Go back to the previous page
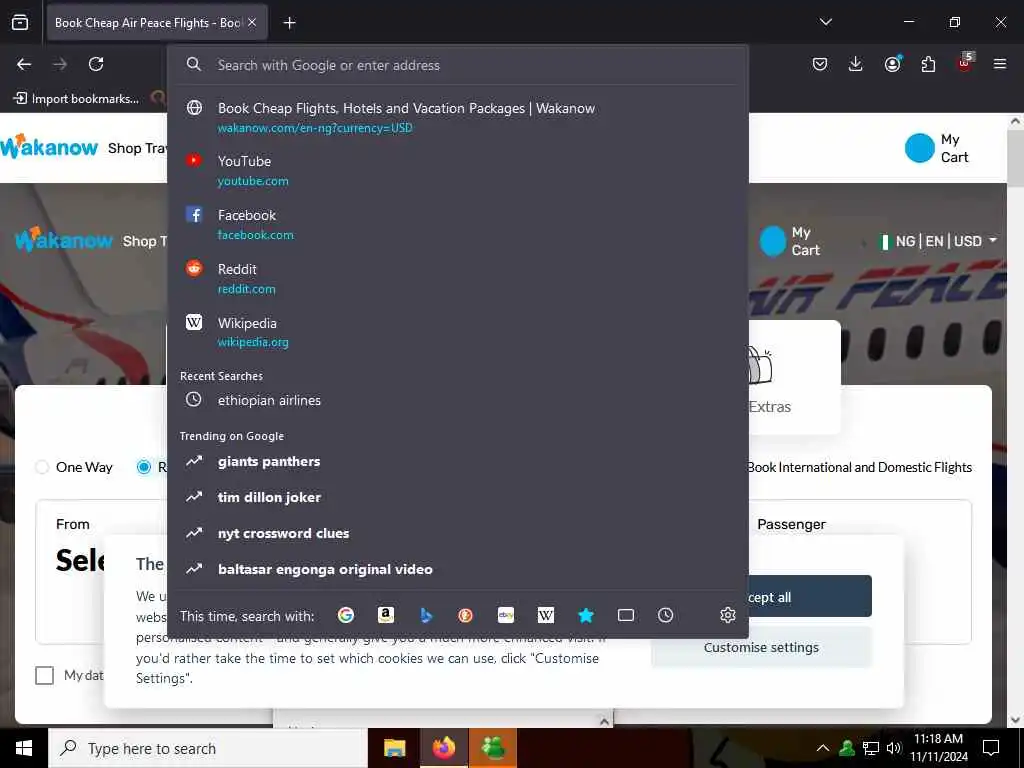 coord(24,64)
